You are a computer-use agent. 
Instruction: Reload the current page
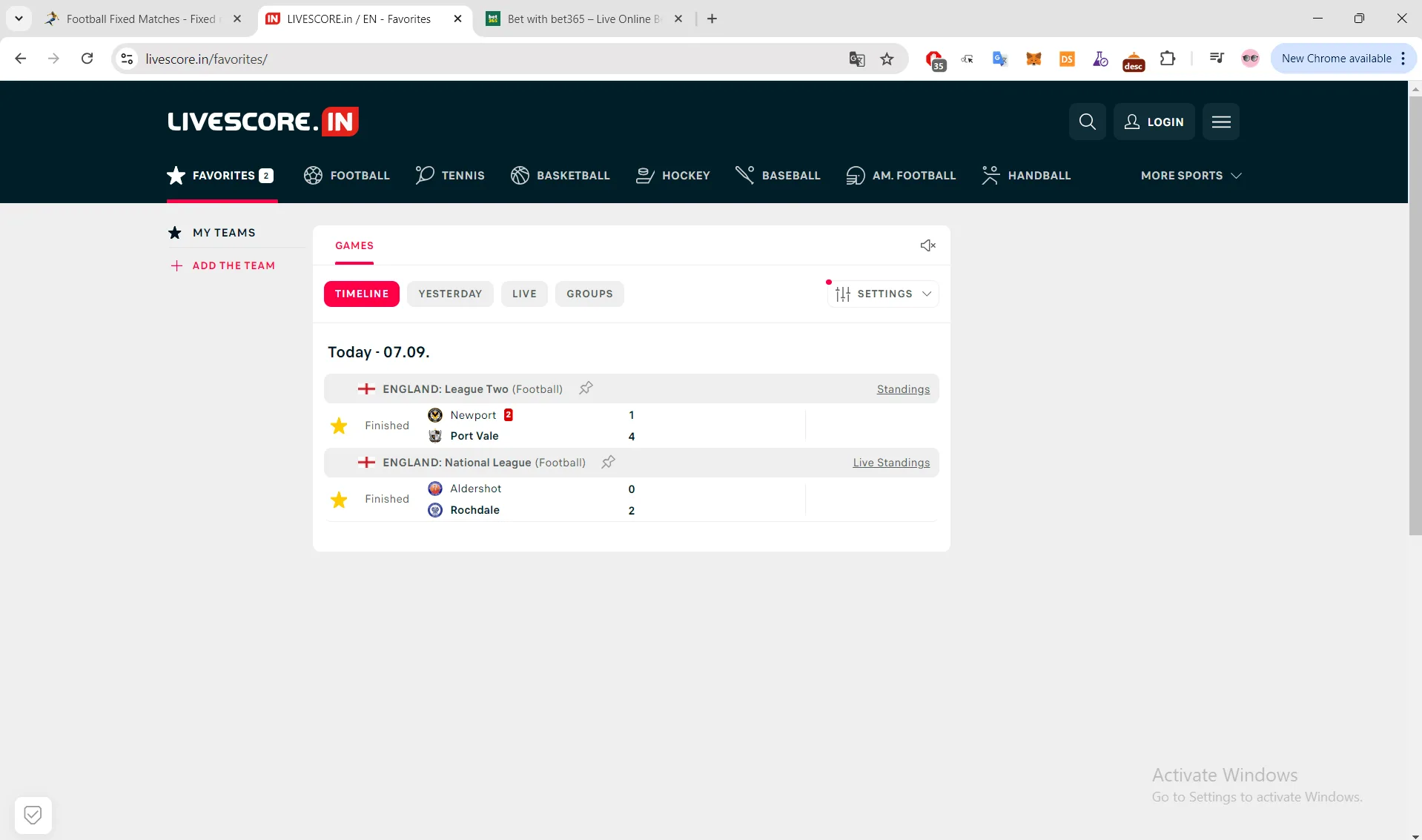(87, 59)
